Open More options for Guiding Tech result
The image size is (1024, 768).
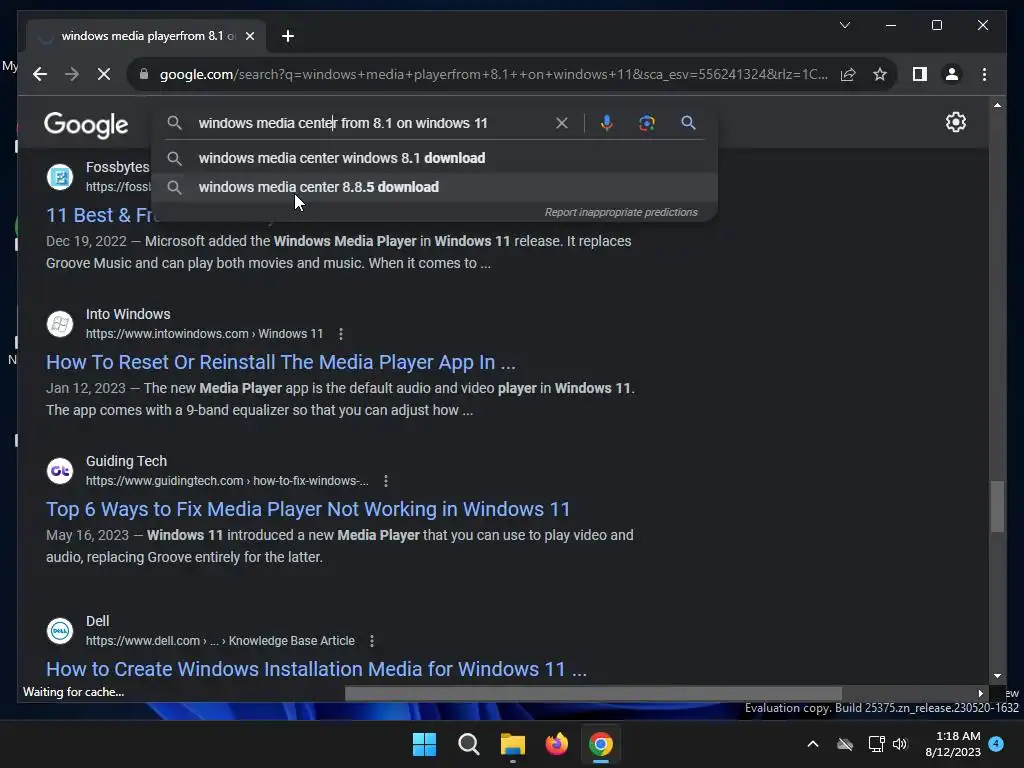(x=386, y=481)
